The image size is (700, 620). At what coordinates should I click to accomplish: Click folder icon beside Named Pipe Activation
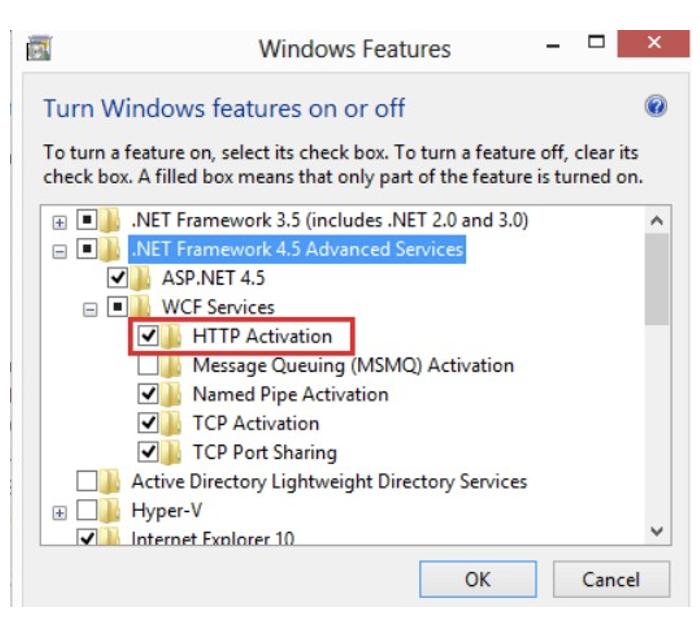(171, 394)
